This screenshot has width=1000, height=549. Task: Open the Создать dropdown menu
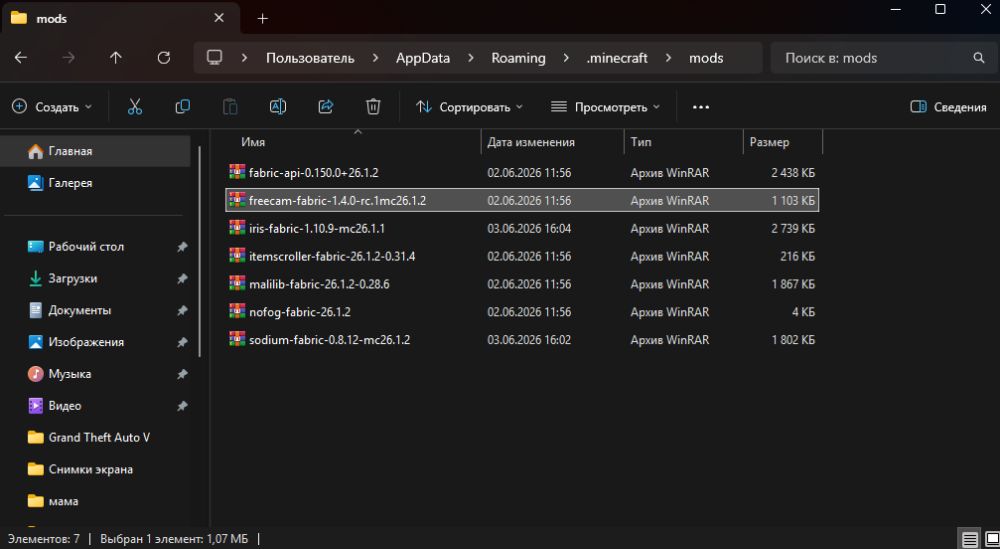tap(52, 107)
